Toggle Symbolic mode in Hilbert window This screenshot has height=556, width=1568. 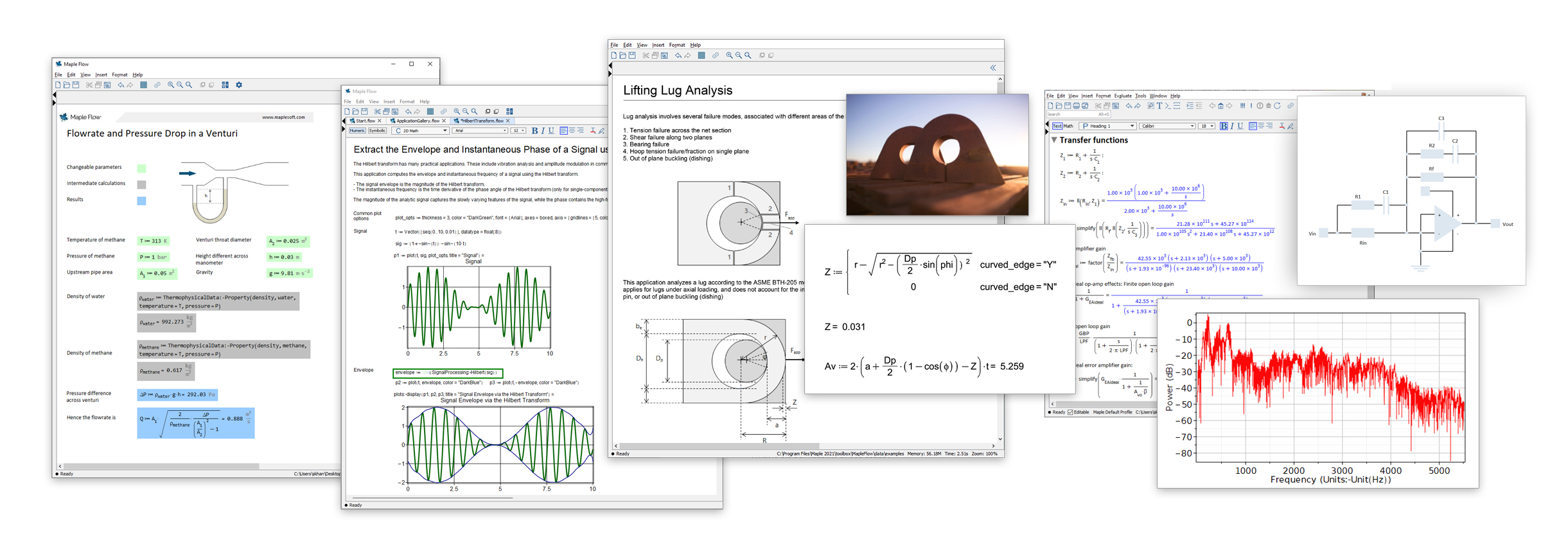click(x=377, y=130)
